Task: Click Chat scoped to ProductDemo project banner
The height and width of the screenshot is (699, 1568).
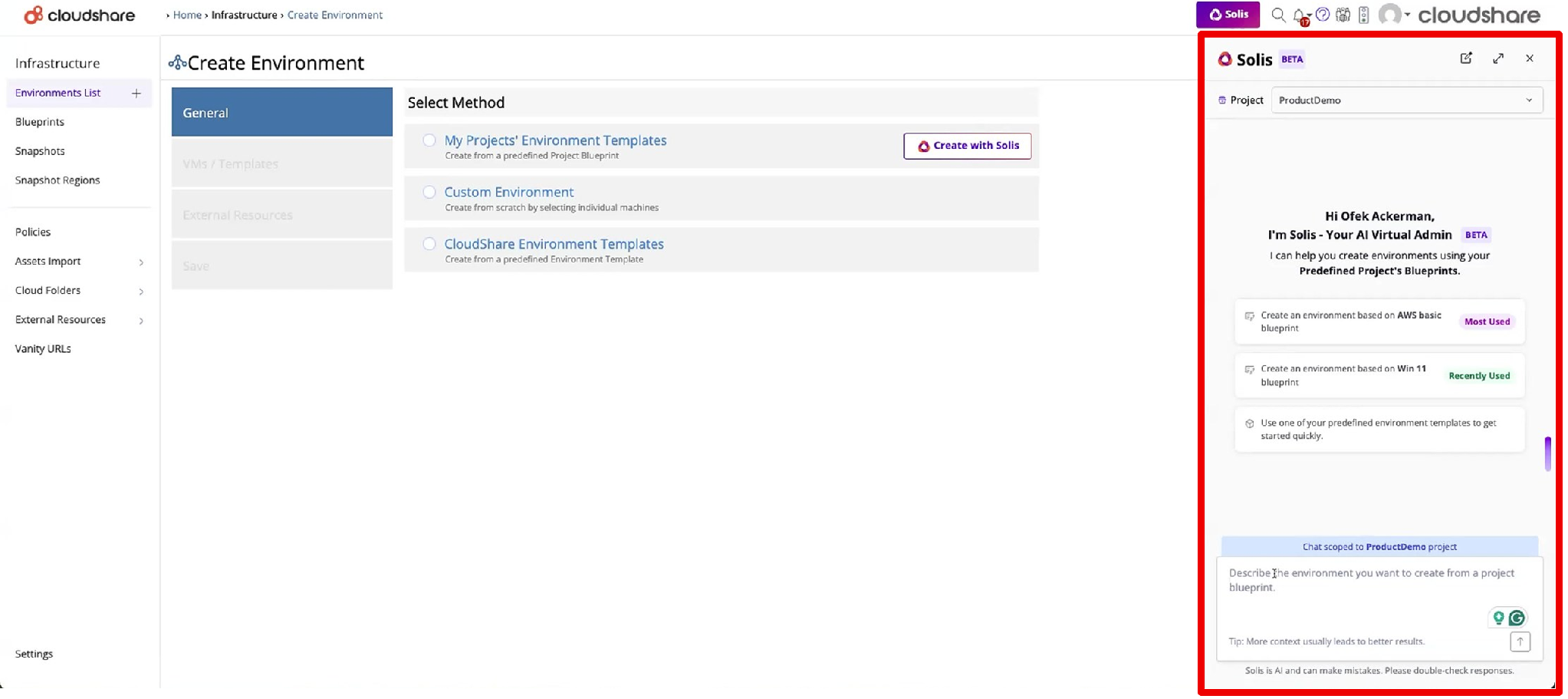Action: click(1379, 547)
